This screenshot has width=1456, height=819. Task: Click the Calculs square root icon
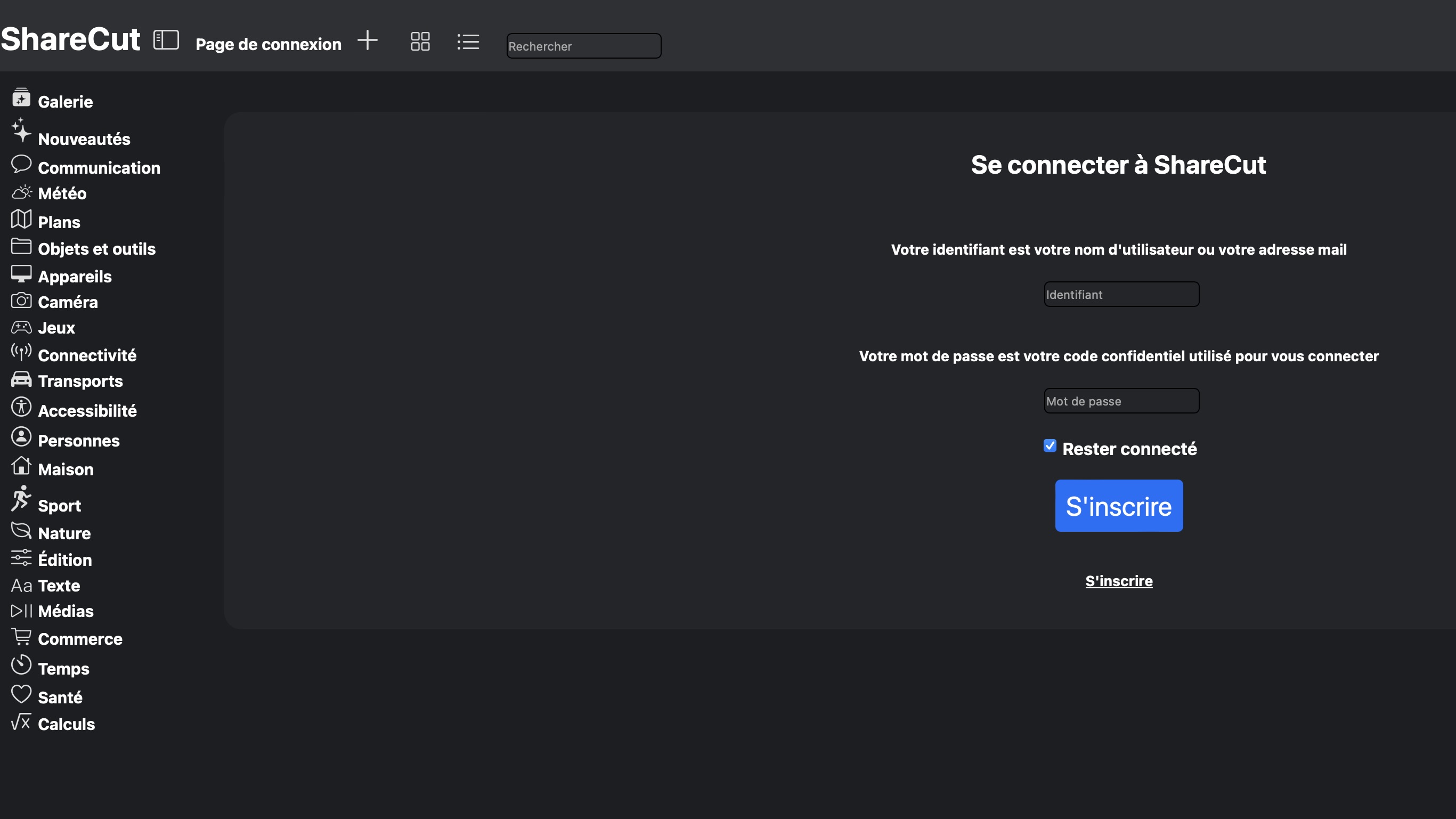(x=21, y=721)
